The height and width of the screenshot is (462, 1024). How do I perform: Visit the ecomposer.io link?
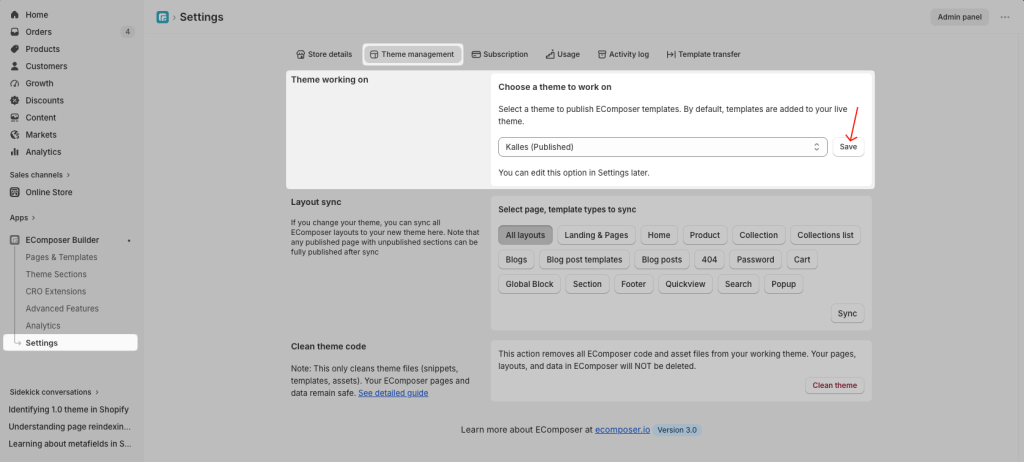tap(622, 430)
